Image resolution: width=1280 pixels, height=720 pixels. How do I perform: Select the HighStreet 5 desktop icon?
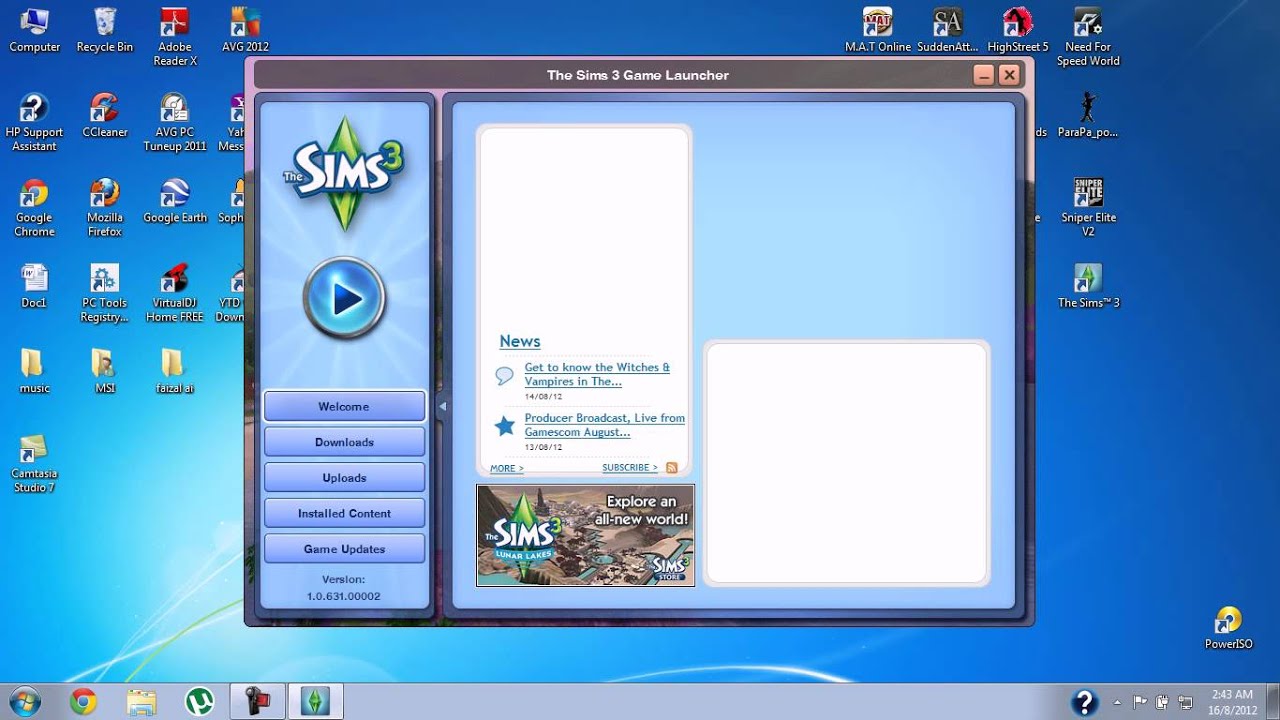pyautogui.click(x=1018, y=30)
